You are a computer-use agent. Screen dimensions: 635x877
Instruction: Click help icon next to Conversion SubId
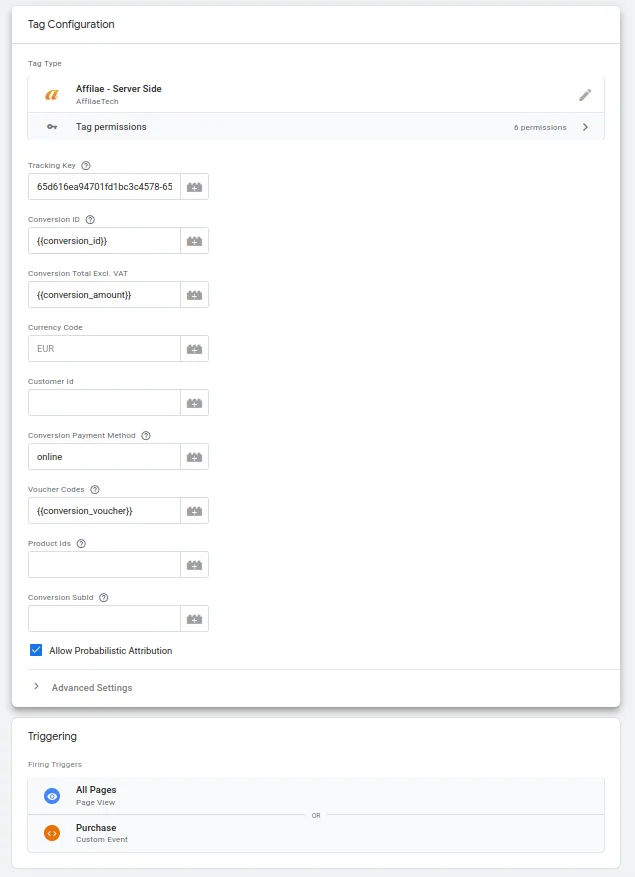click(x=104, y=598)
